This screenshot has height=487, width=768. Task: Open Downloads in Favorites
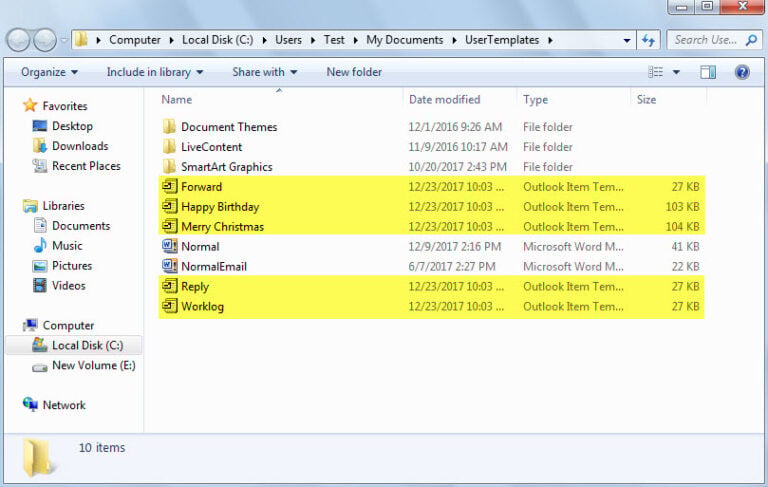pos(80,146)
